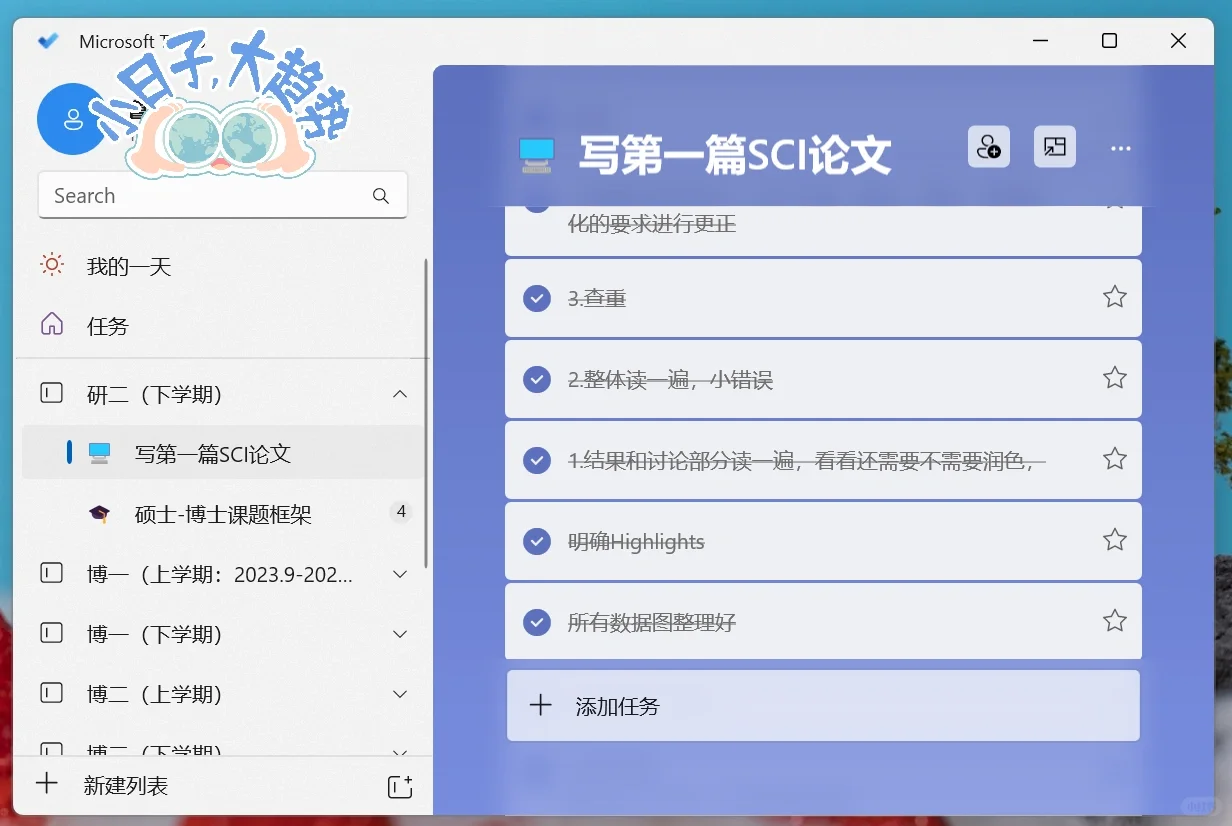
Task: Star the 明确Highlights task as important
Action: [1114, 540]
